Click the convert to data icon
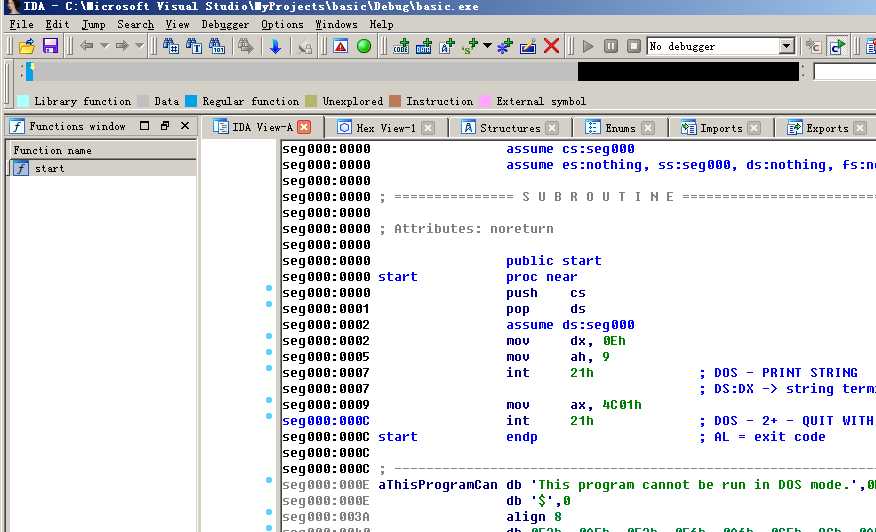 point(423,46)
